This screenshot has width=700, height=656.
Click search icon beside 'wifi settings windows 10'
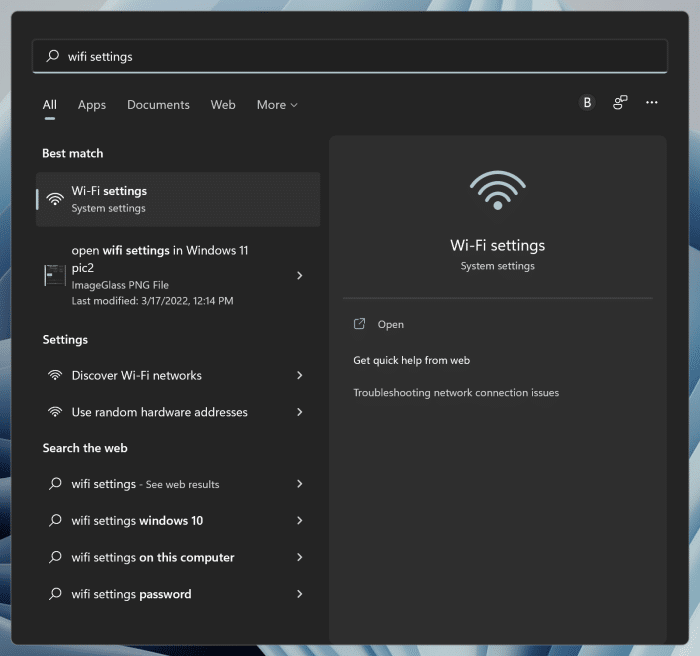[55, 520]
